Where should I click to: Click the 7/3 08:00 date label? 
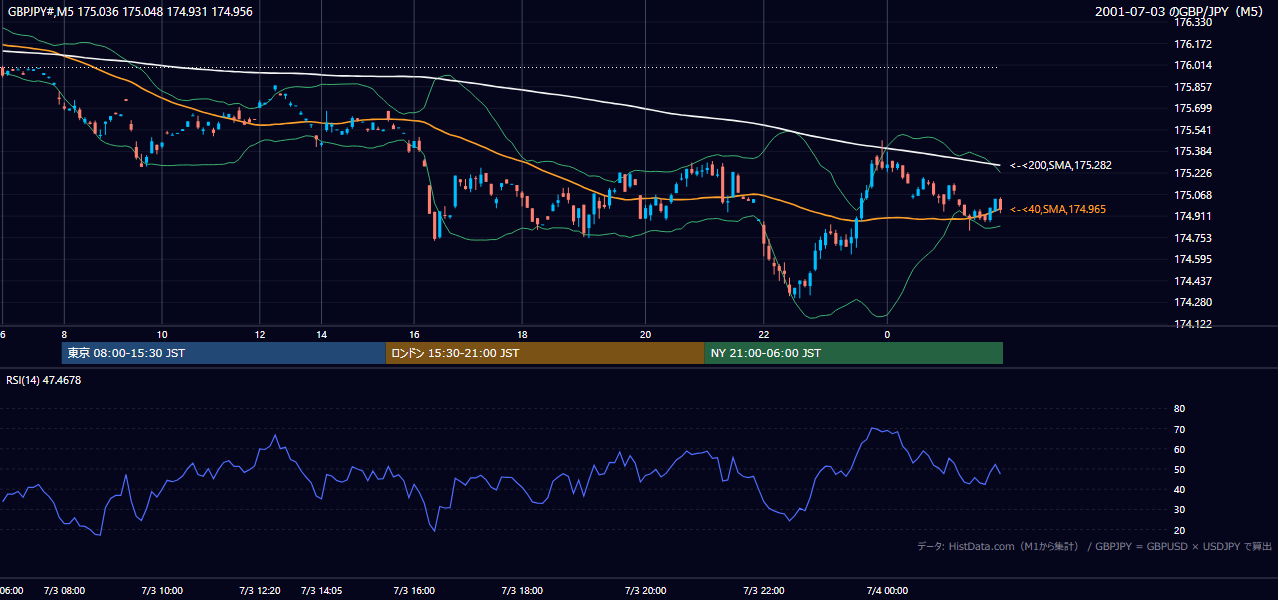(65, 591)
